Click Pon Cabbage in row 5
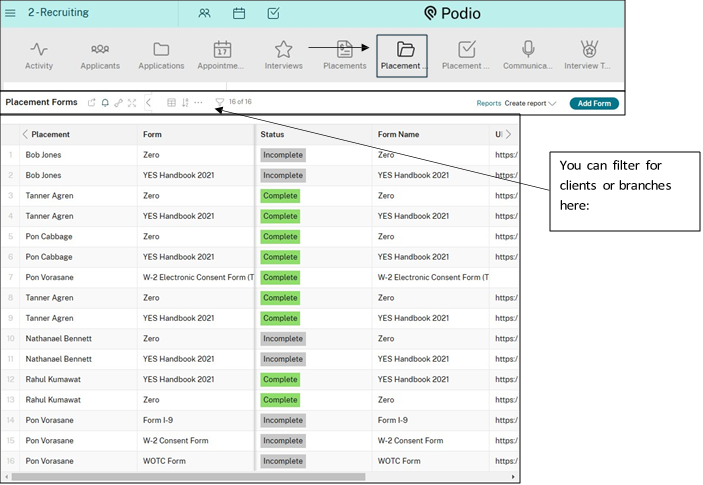 point(49,237)
